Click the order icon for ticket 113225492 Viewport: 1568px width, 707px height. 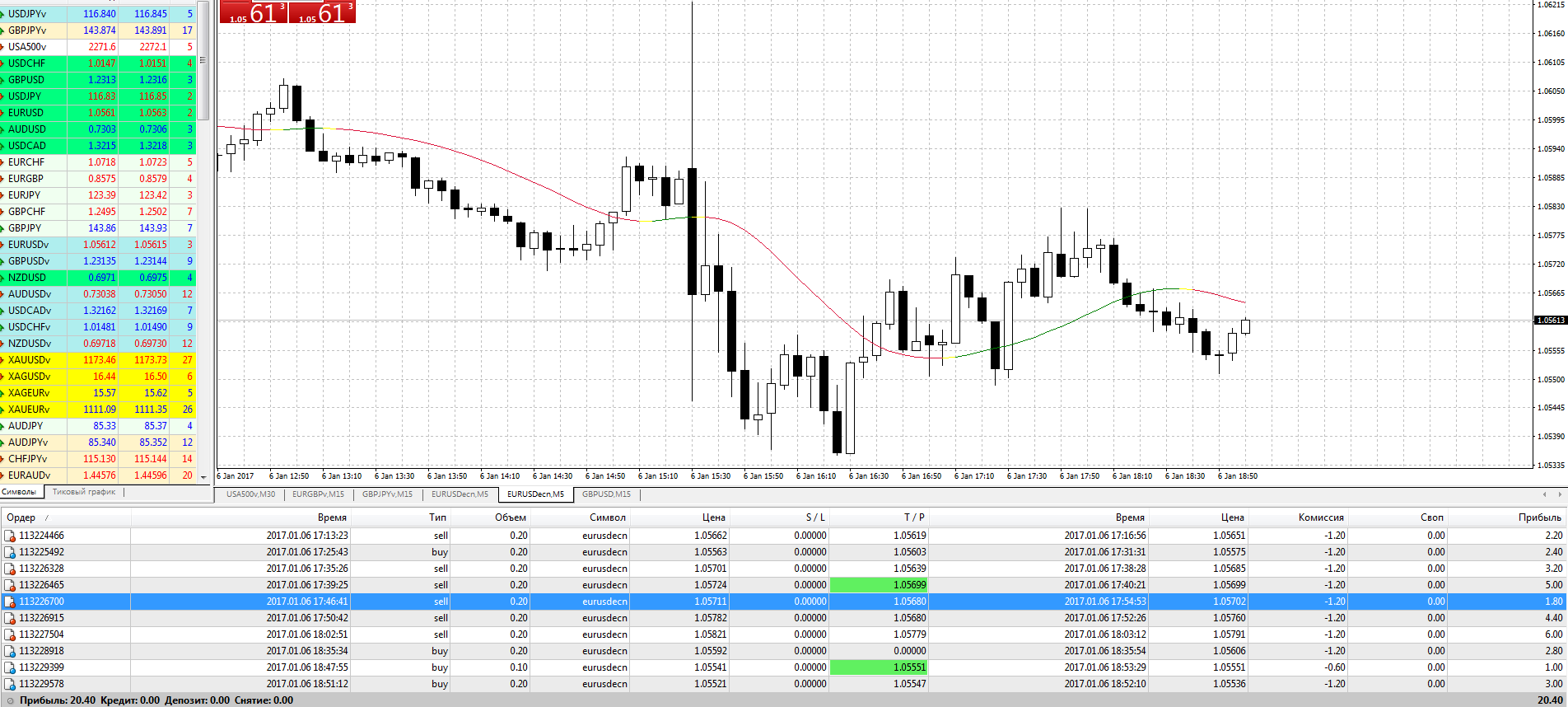[10, 552]
